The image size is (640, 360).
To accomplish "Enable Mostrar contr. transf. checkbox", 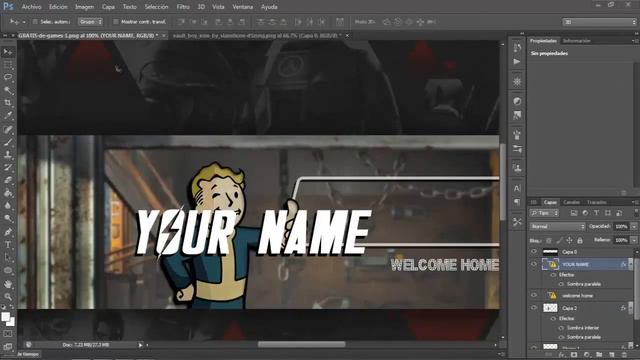I will (116, 22).
